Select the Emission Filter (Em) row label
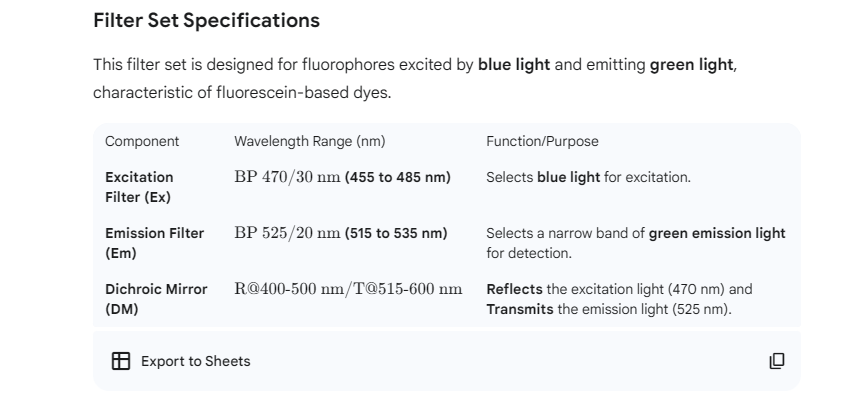The width and height of the screenshot is (850, 400). [x=154, y=243]
